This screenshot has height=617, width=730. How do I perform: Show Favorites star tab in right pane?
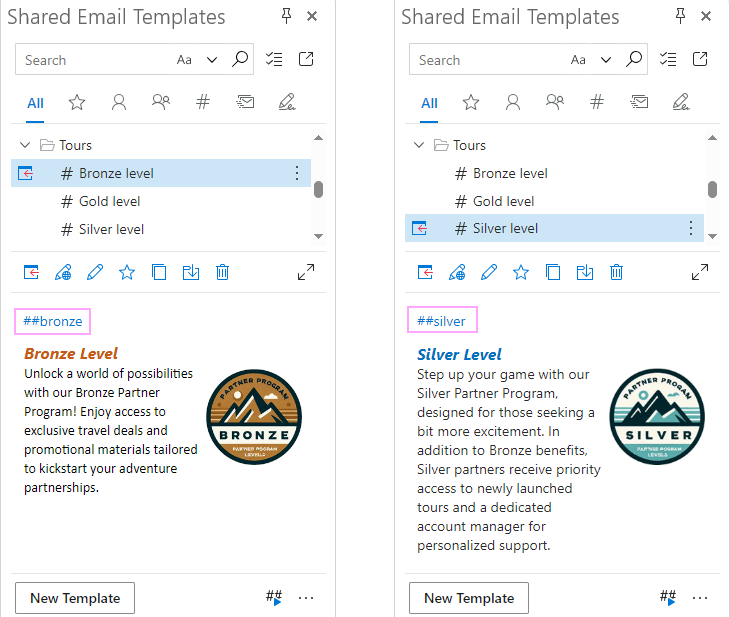pos(471,102)
